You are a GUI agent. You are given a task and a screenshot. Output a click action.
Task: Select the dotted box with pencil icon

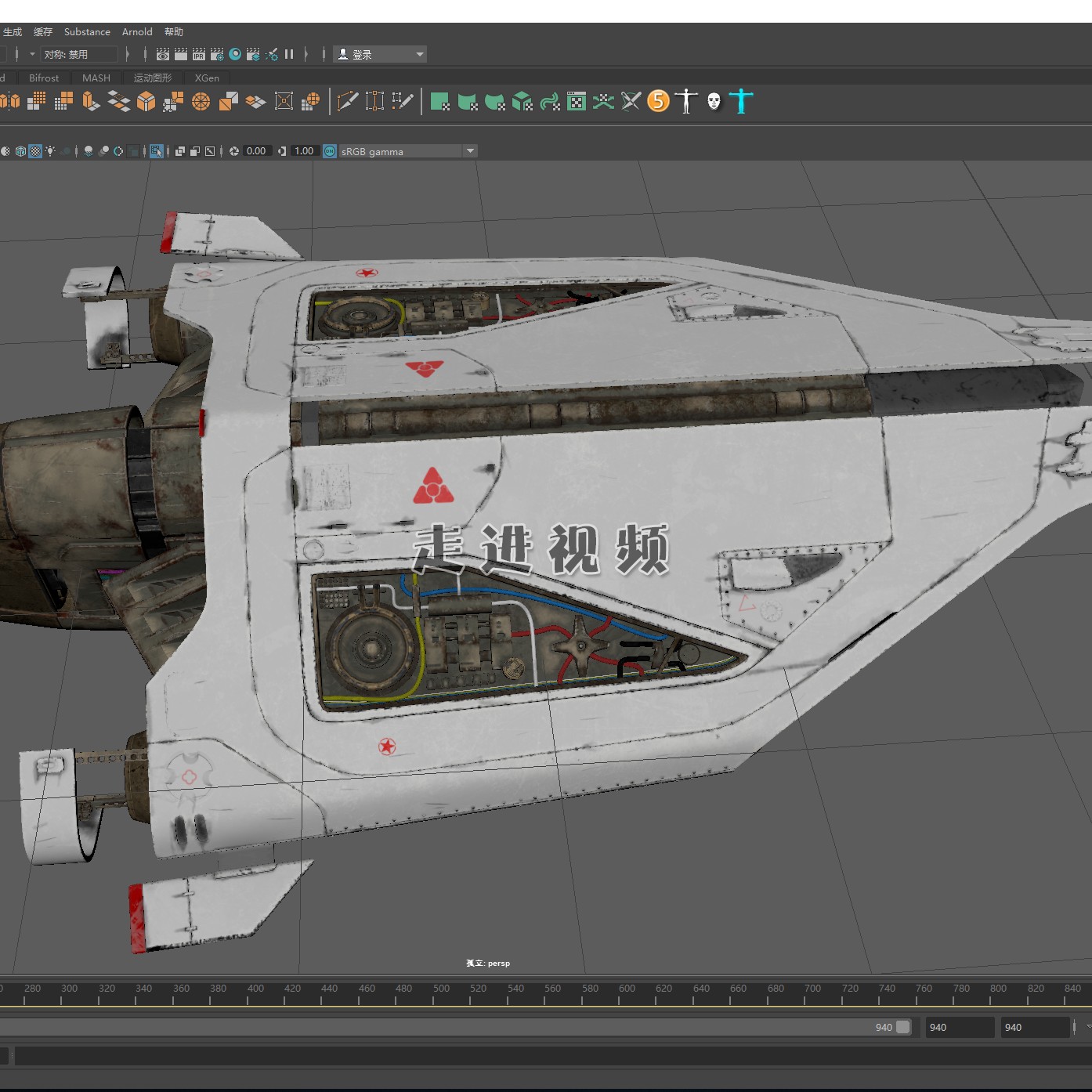(403, 101)
